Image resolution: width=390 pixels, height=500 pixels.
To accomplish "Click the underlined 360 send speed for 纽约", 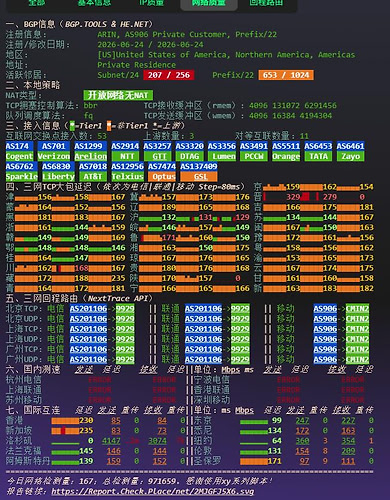I will click(x=302, y=441).
